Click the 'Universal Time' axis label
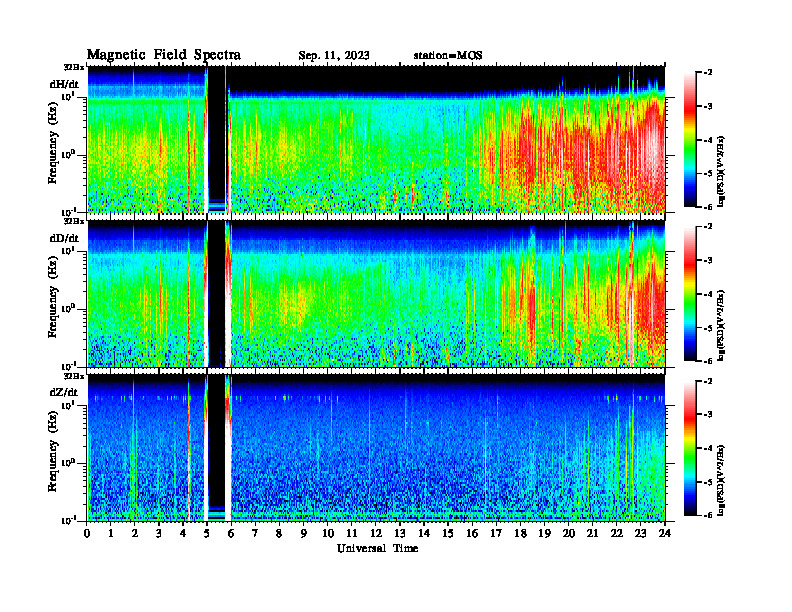This screenshot has width=792, height=612. [x=377, y=548]
